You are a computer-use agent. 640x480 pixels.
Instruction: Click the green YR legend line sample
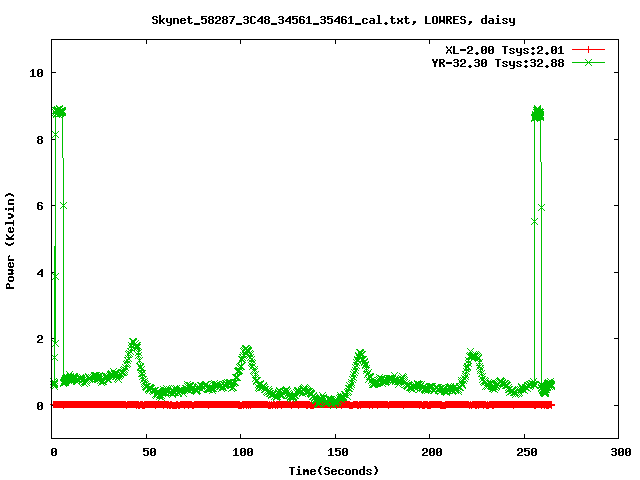[x=588, y=62]
